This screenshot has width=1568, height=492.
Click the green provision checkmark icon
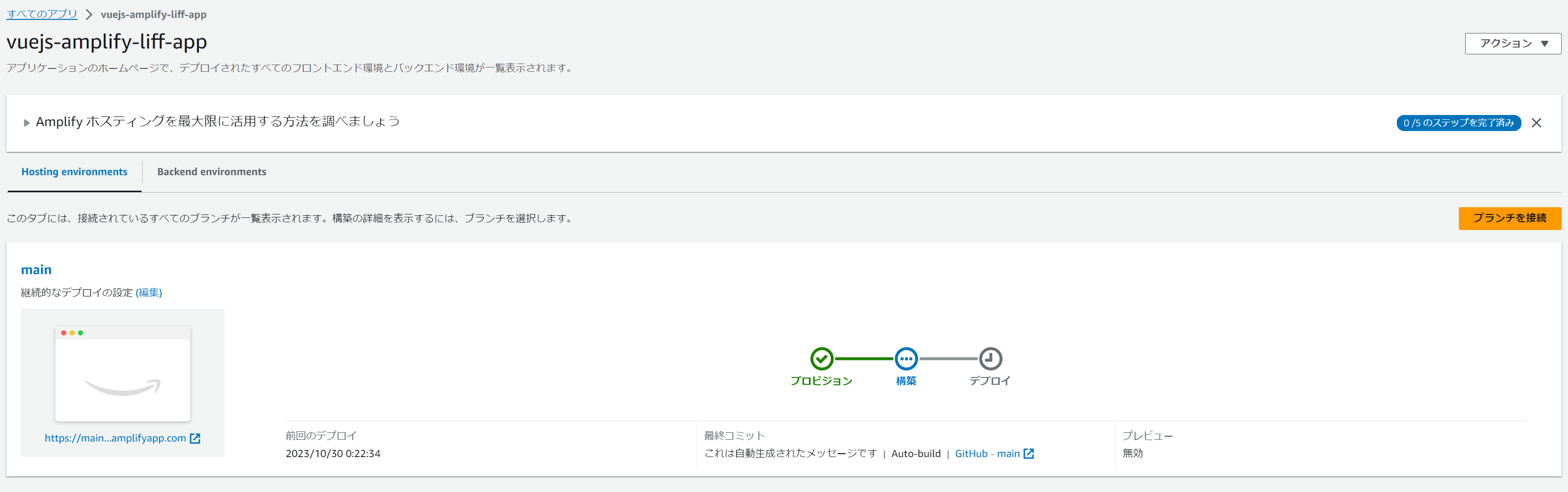click(821, 359)
